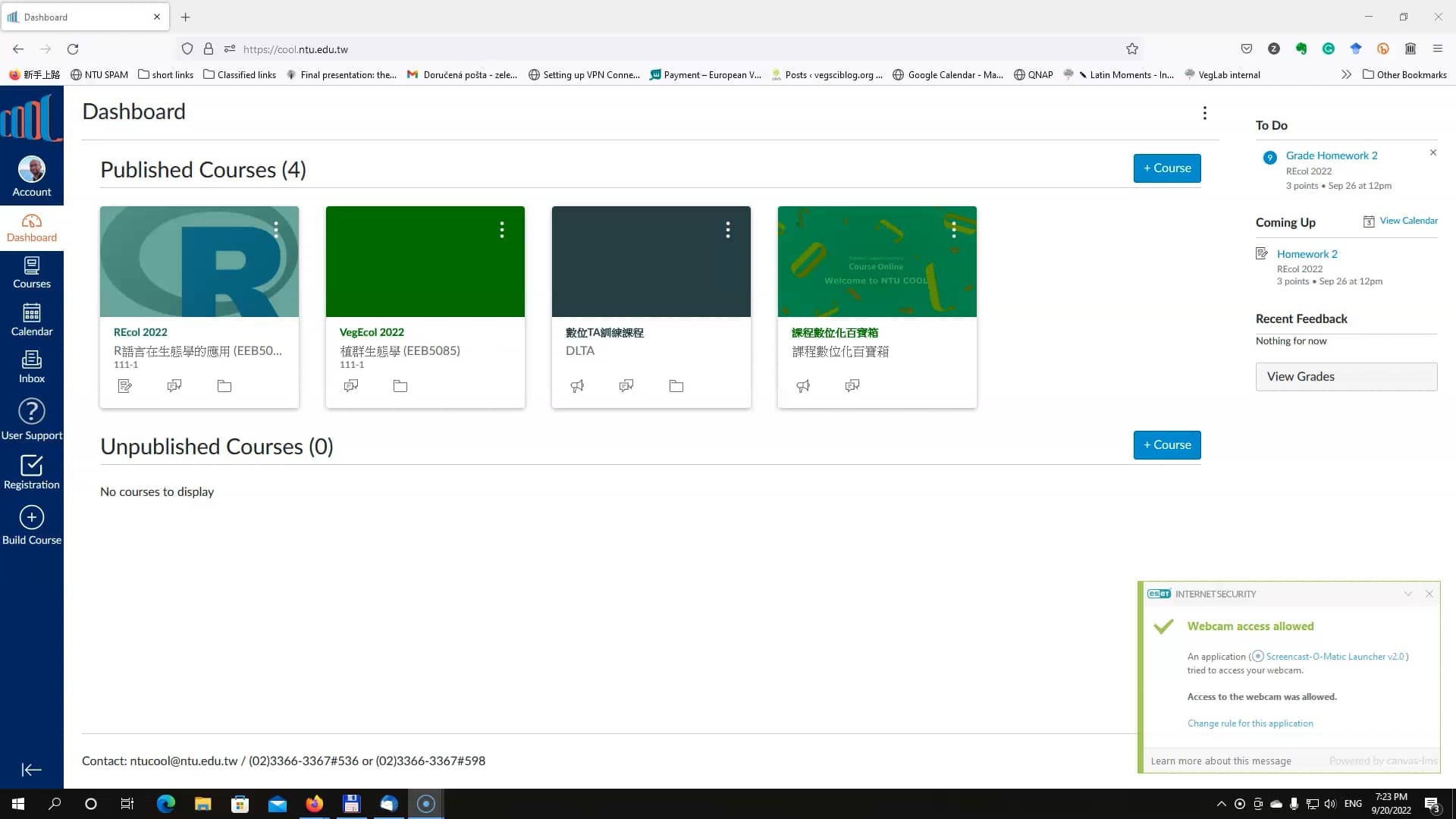Open options menu on REcol 2022 card

pyautogui.click(x=275, y=228)
